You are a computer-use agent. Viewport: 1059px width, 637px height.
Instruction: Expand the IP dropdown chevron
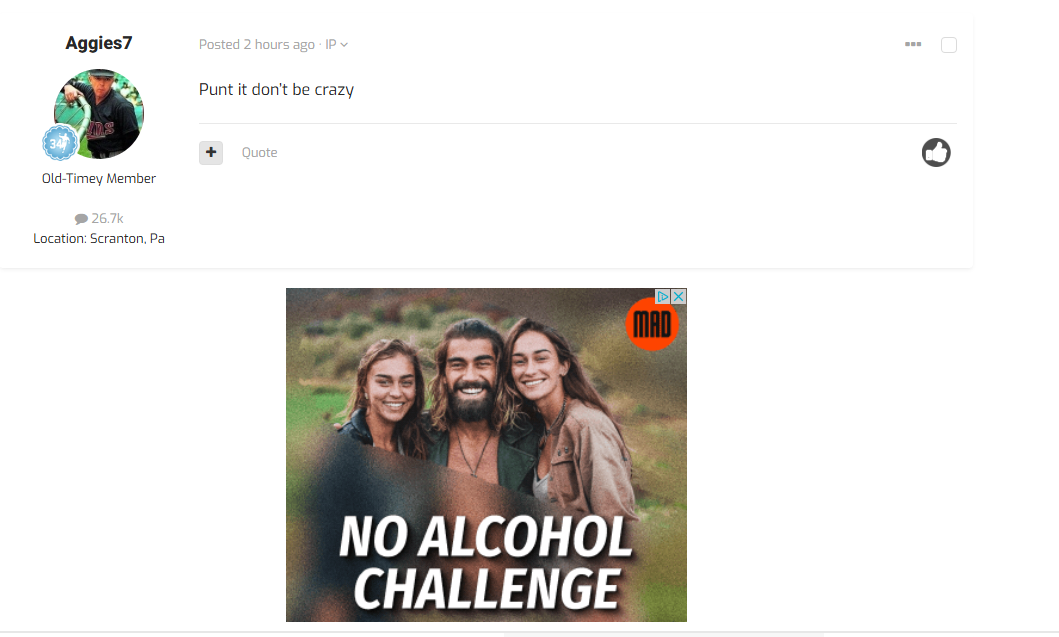pos(344,45)
